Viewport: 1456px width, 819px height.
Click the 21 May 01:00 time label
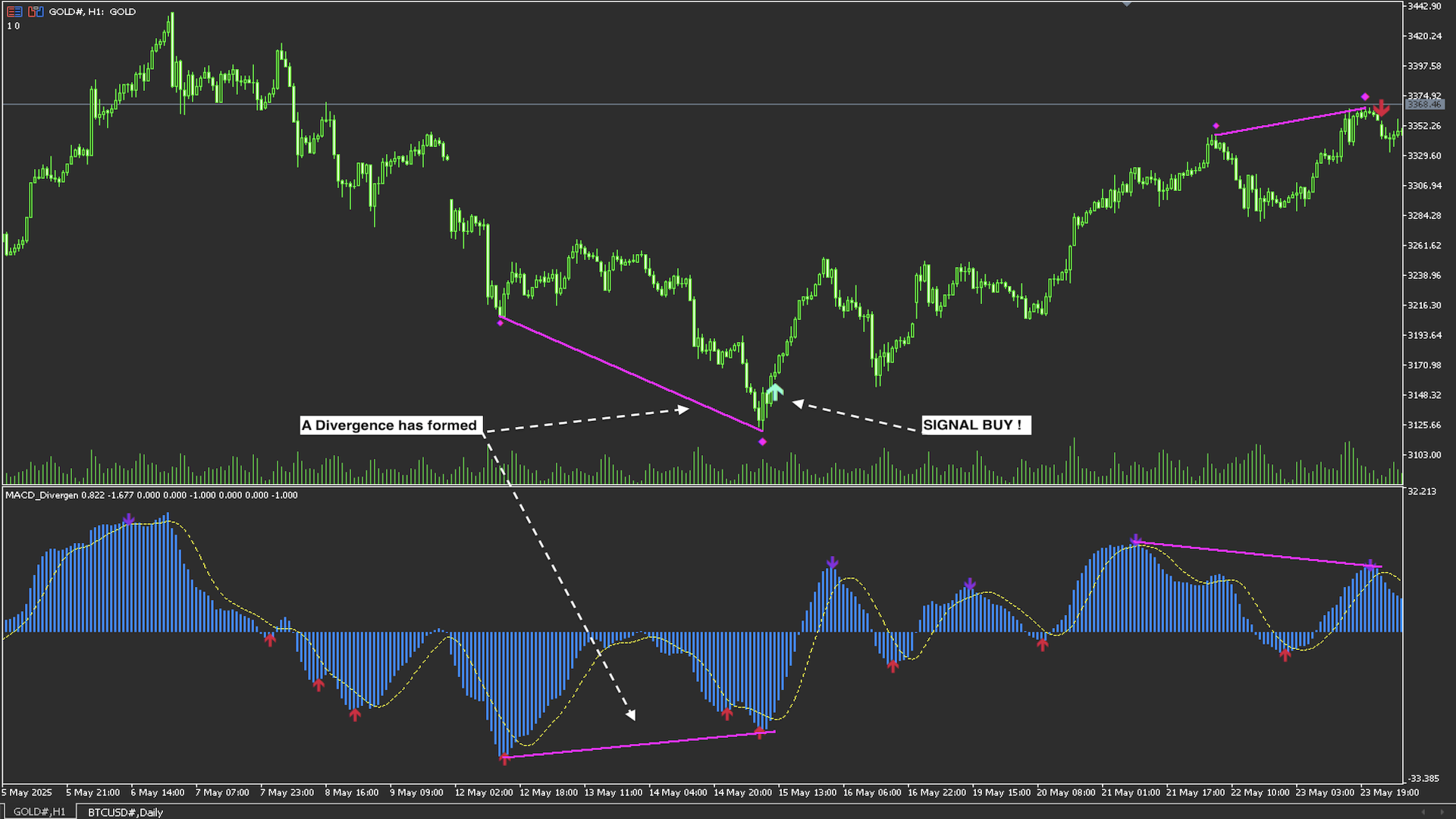click(x=1131, y=792)
